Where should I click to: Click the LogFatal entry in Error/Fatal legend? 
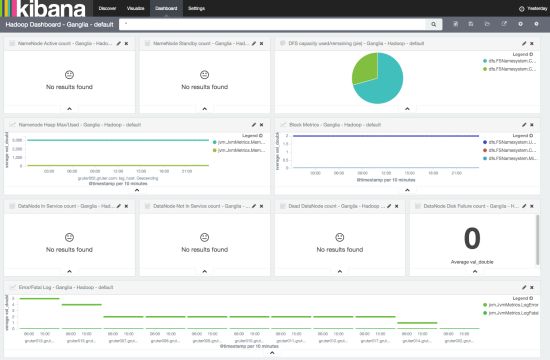[x=511, y=313]
